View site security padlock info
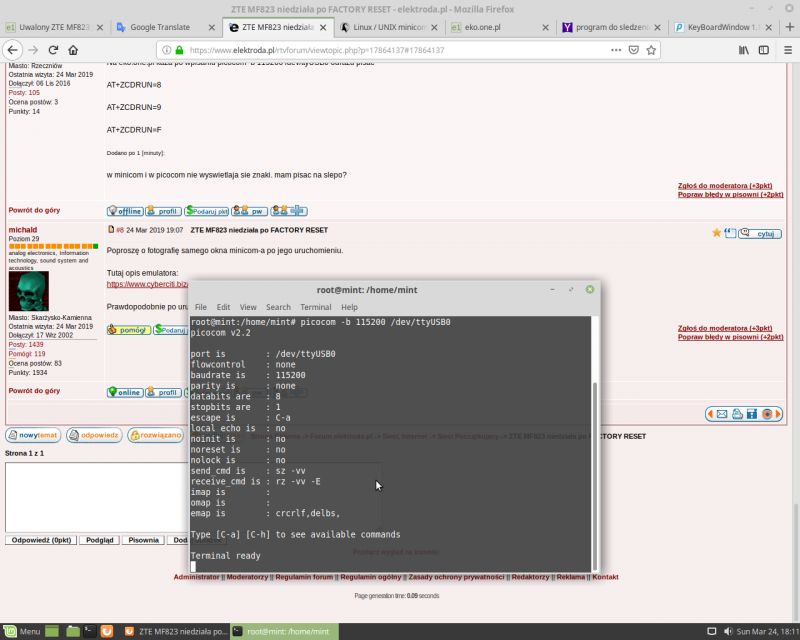This screenshot has width=800, height=640. tap(179, 50)
